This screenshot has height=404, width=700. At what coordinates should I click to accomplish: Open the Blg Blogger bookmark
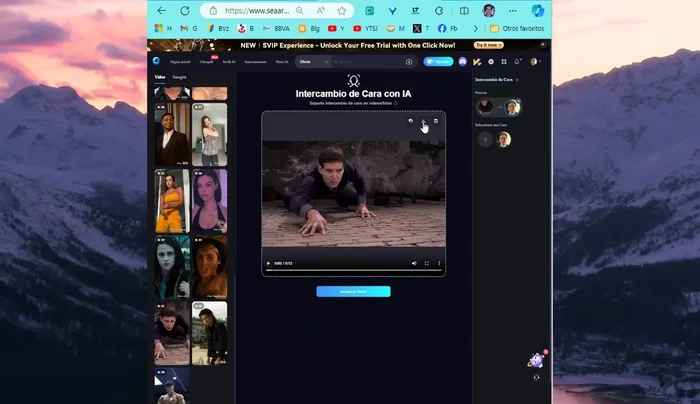pos(309,29)
